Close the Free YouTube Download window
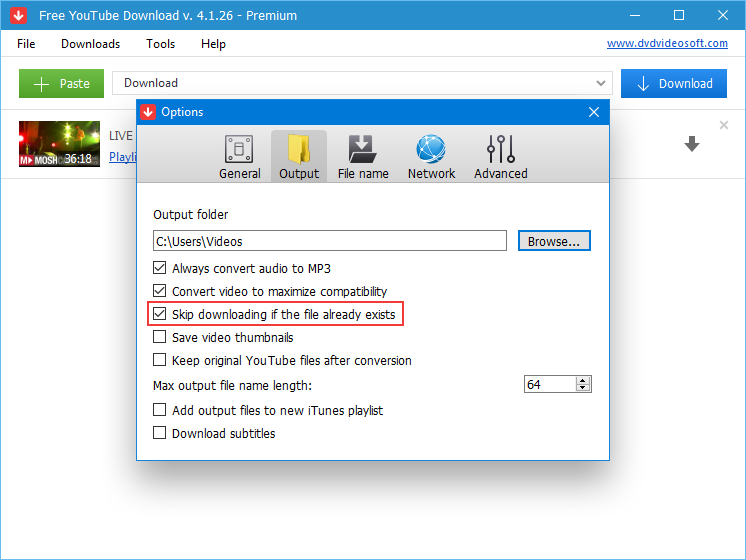This screenshot has width=746, height=560. click(723, 15)
